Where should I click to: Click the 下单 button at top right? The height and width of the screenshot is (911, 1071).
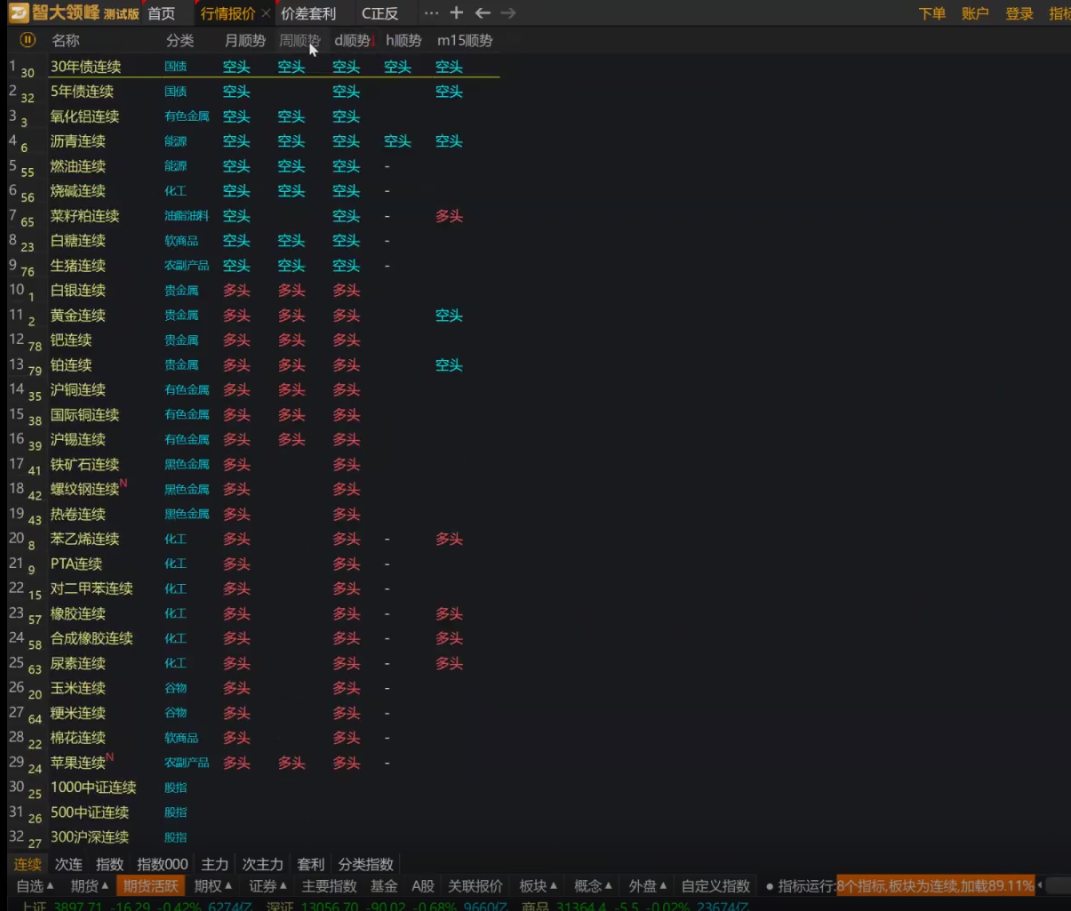click(932, 14)
